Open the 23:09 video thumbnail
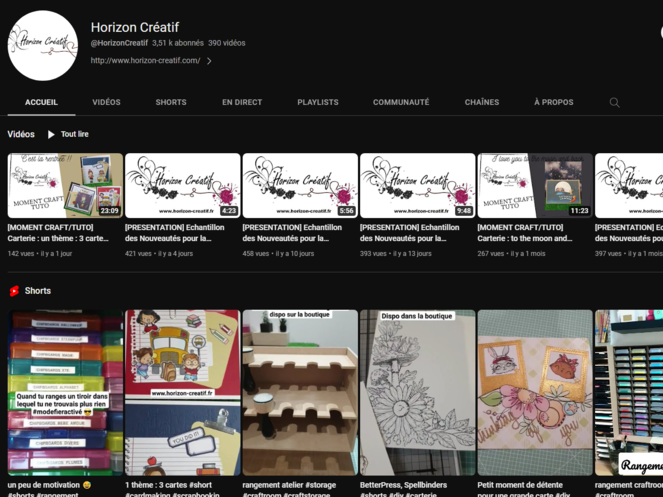 click(x=65, y=186)
